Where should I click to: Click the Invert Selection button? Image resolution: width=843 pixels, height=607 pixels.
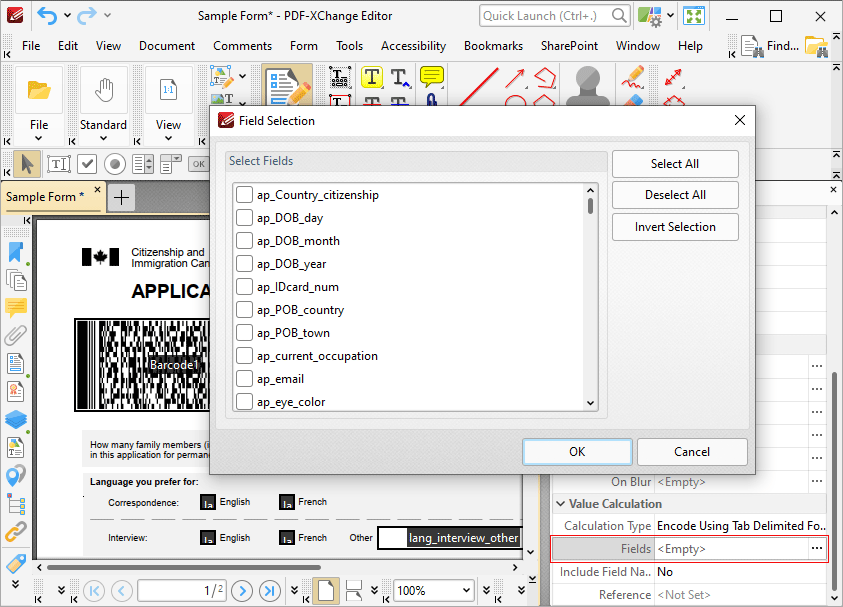click(x=675, y=227)
